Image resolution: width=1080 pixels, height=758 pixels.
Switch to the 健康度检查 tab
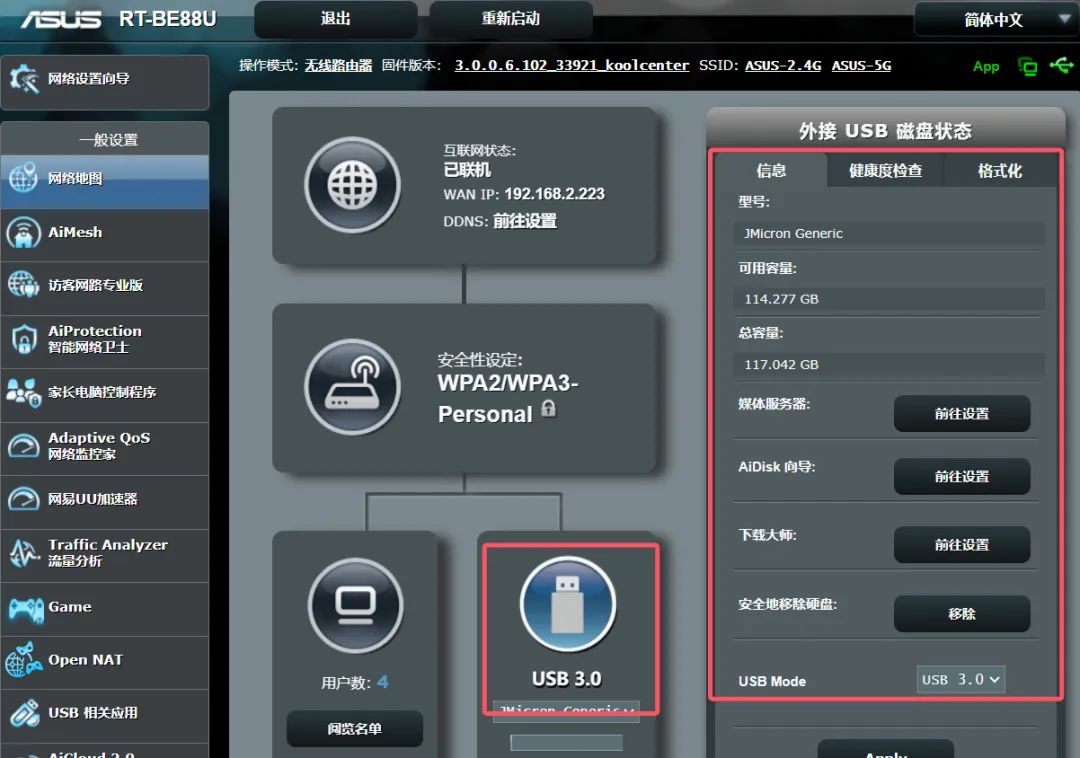point(885,170)
